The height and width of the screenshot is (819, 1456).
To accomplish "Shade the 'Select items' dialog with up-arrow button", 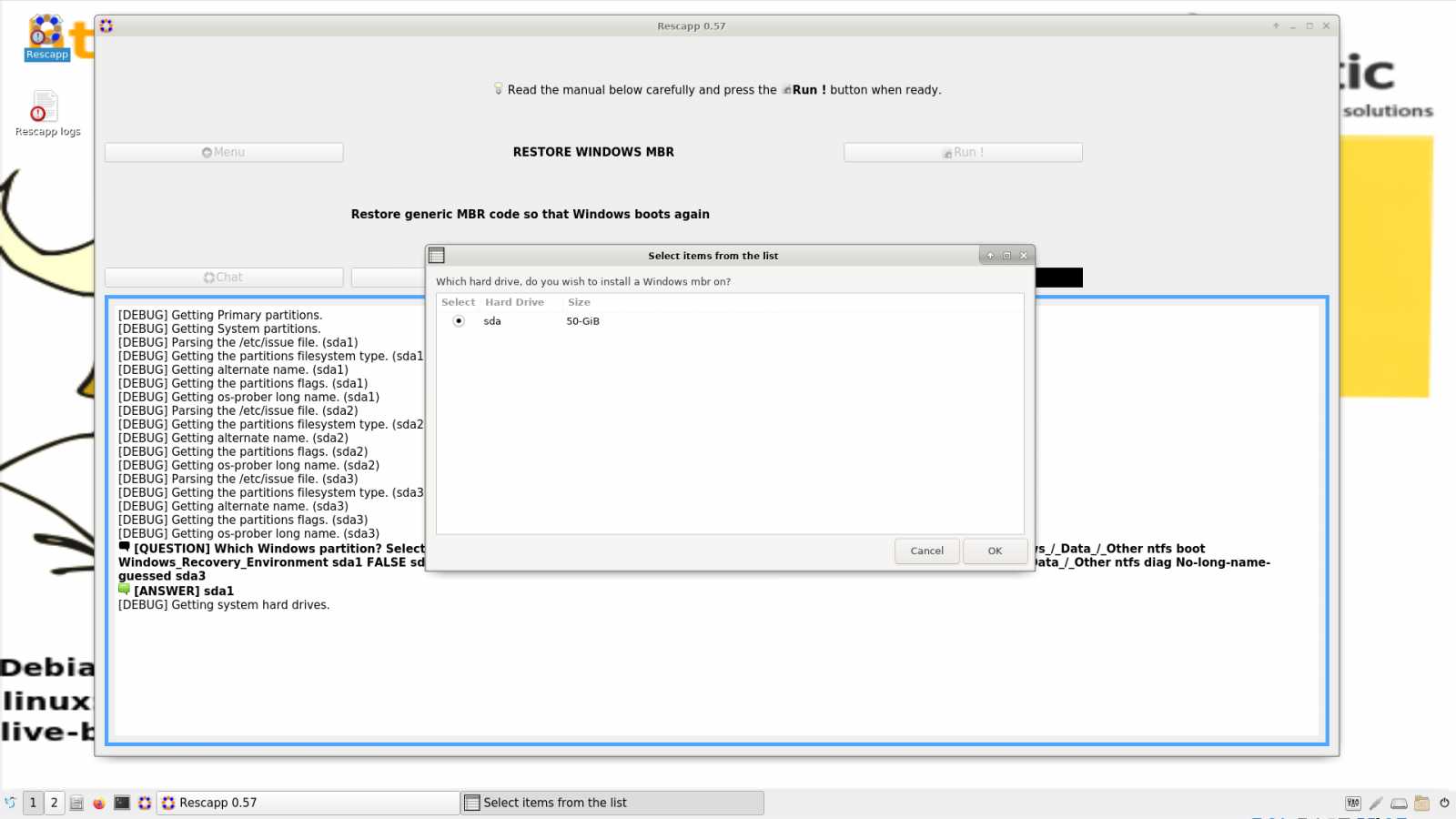I will [x=990, y=256].
